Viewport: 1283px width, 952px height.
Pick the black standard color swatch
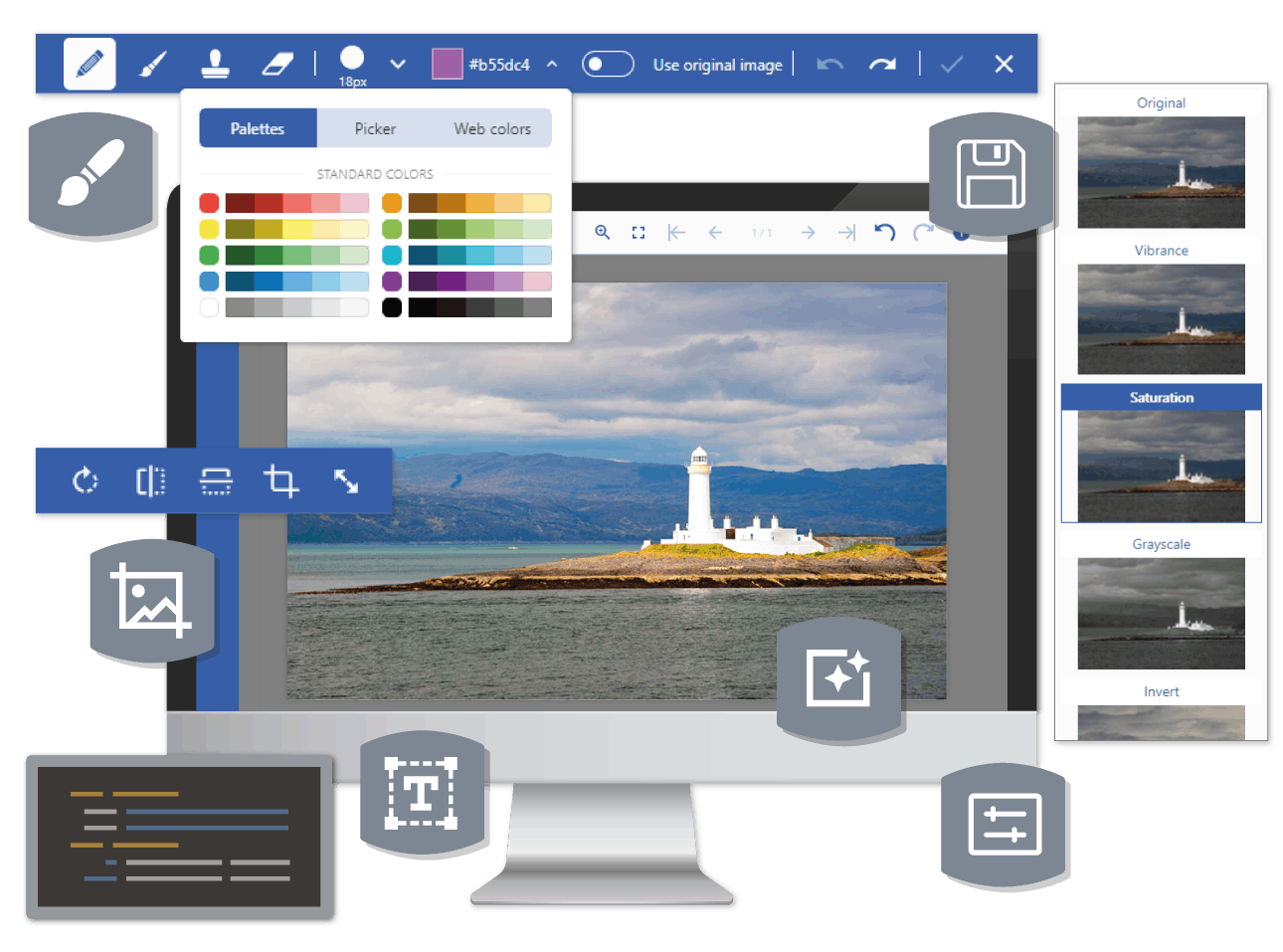coord(392,307)
